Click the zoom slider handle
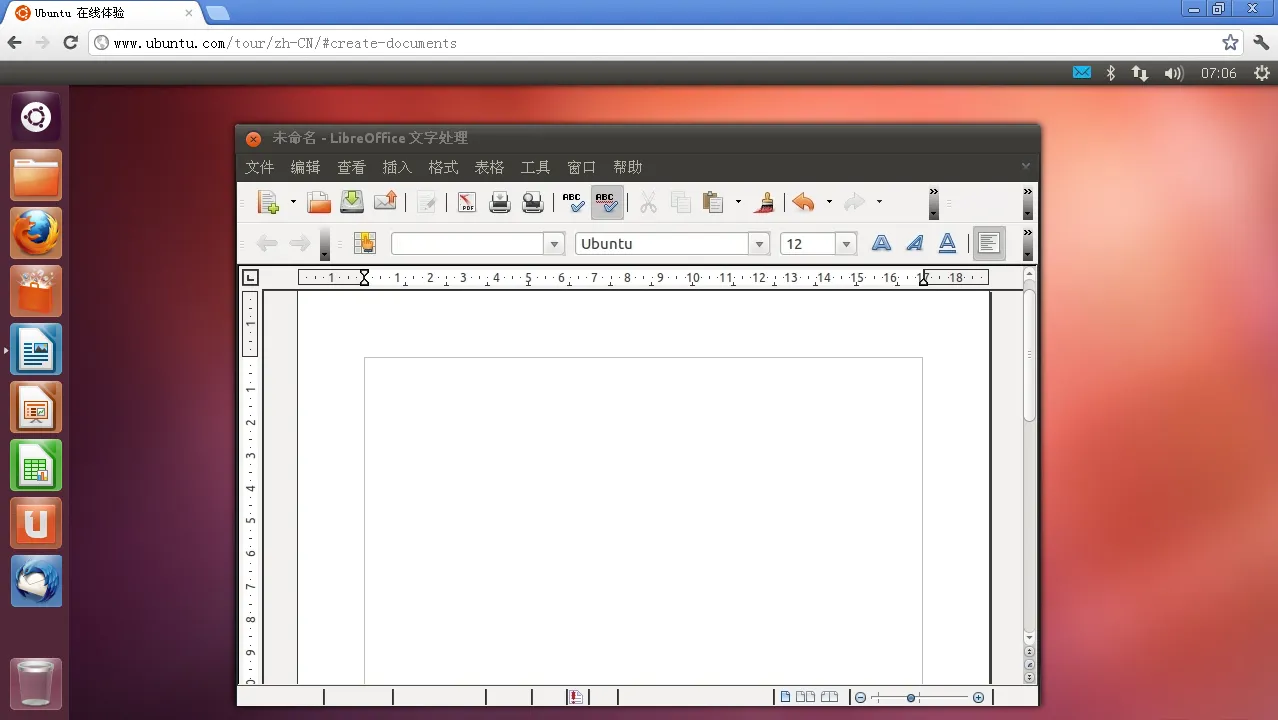 (911, 697)
